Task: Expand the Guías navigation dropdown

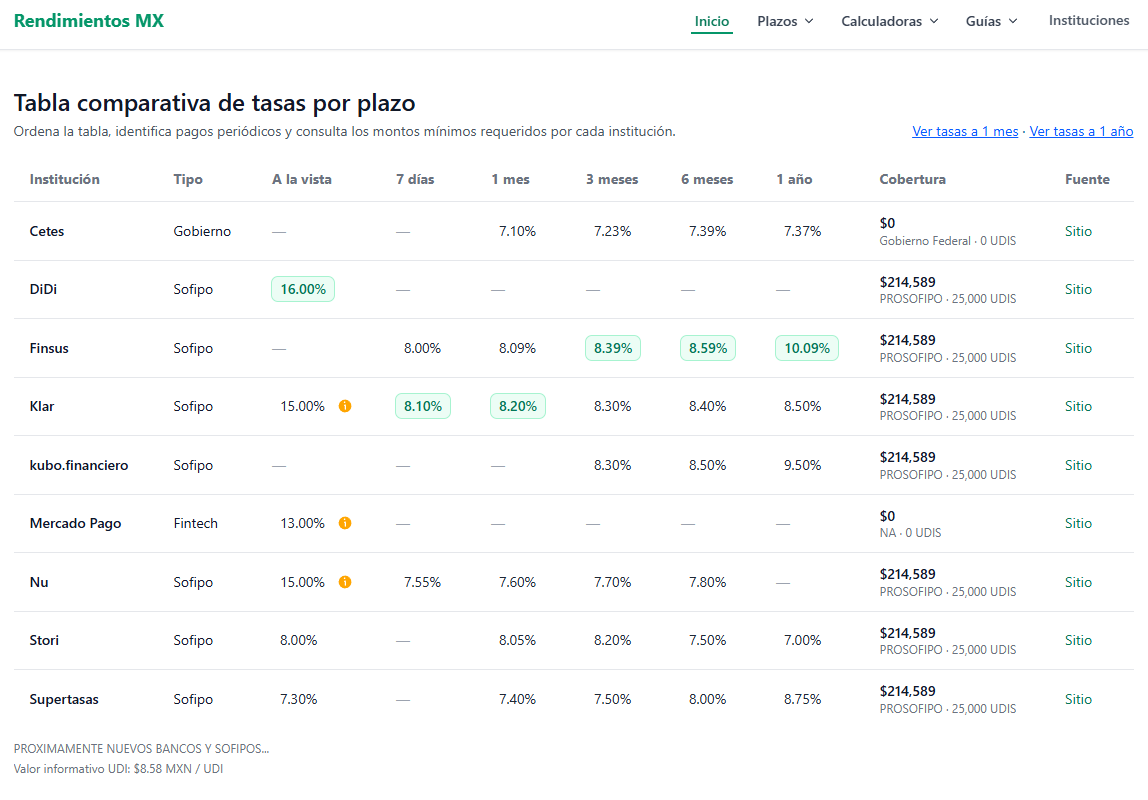Action: (x=991, y=21)
